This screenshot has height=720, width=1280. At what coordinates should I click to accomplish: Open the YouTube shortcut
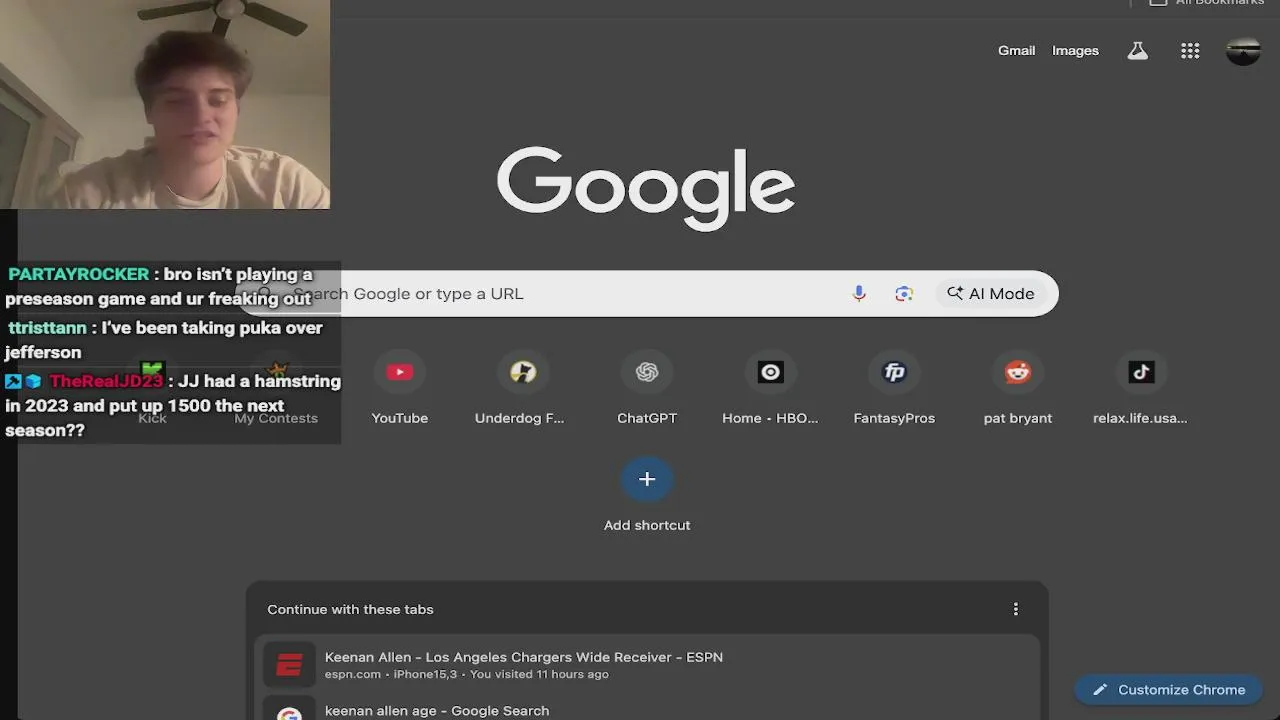point(400,389)
